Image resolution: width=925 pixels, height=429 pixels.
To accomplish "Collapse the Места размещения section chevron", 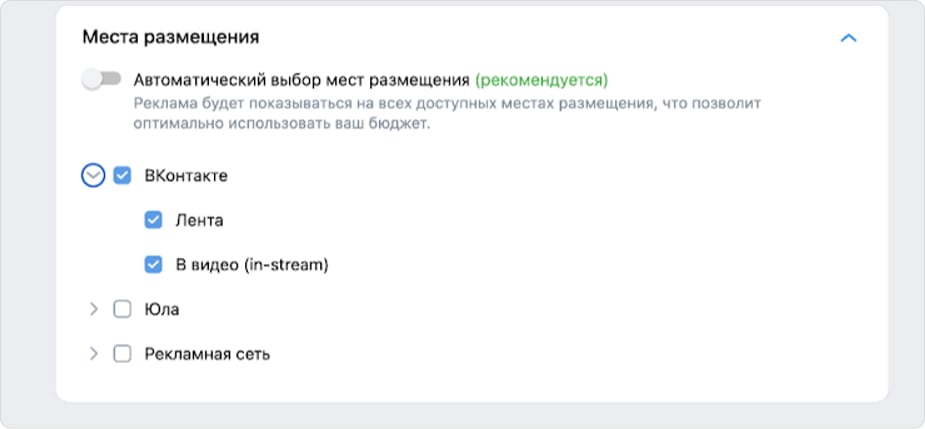I will (849, 38).
